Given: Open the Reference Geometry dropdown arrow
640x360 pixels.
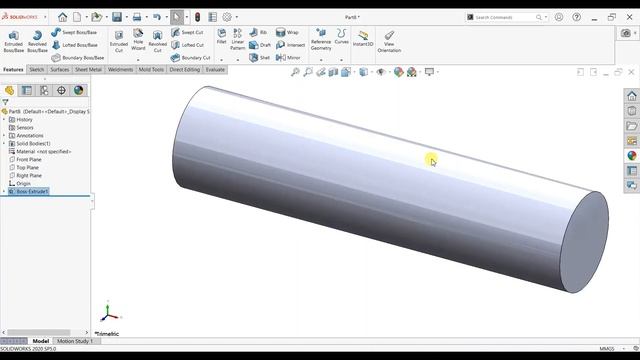Looking at the screenshot, I should [x=321, y=60].
